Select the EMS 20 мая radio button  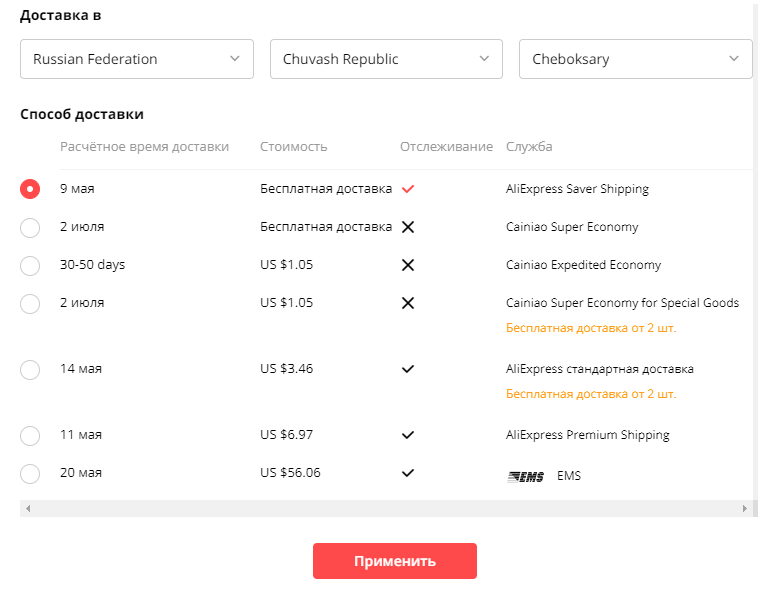pyautogui.click(x=30, y=473)
